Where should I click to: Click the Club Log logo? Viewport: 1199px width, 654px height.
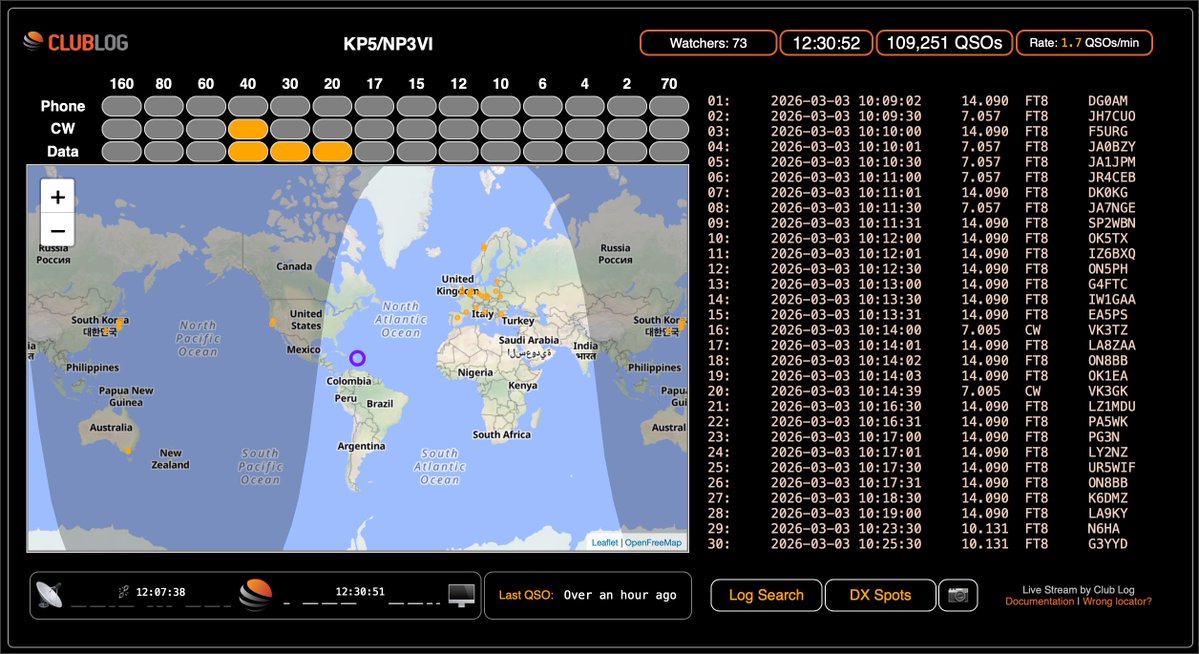(x=76, y=42)
